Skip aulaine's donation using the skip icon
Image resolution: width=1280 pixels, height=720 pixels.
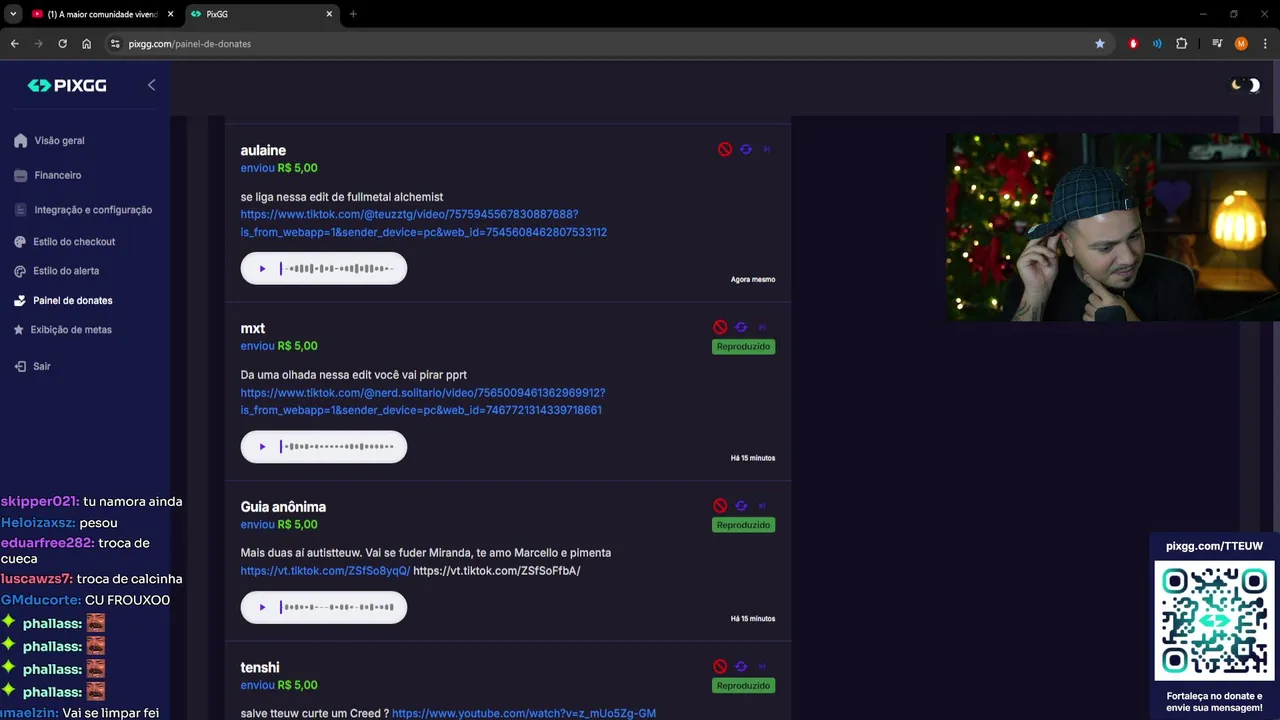coord(767,149)
